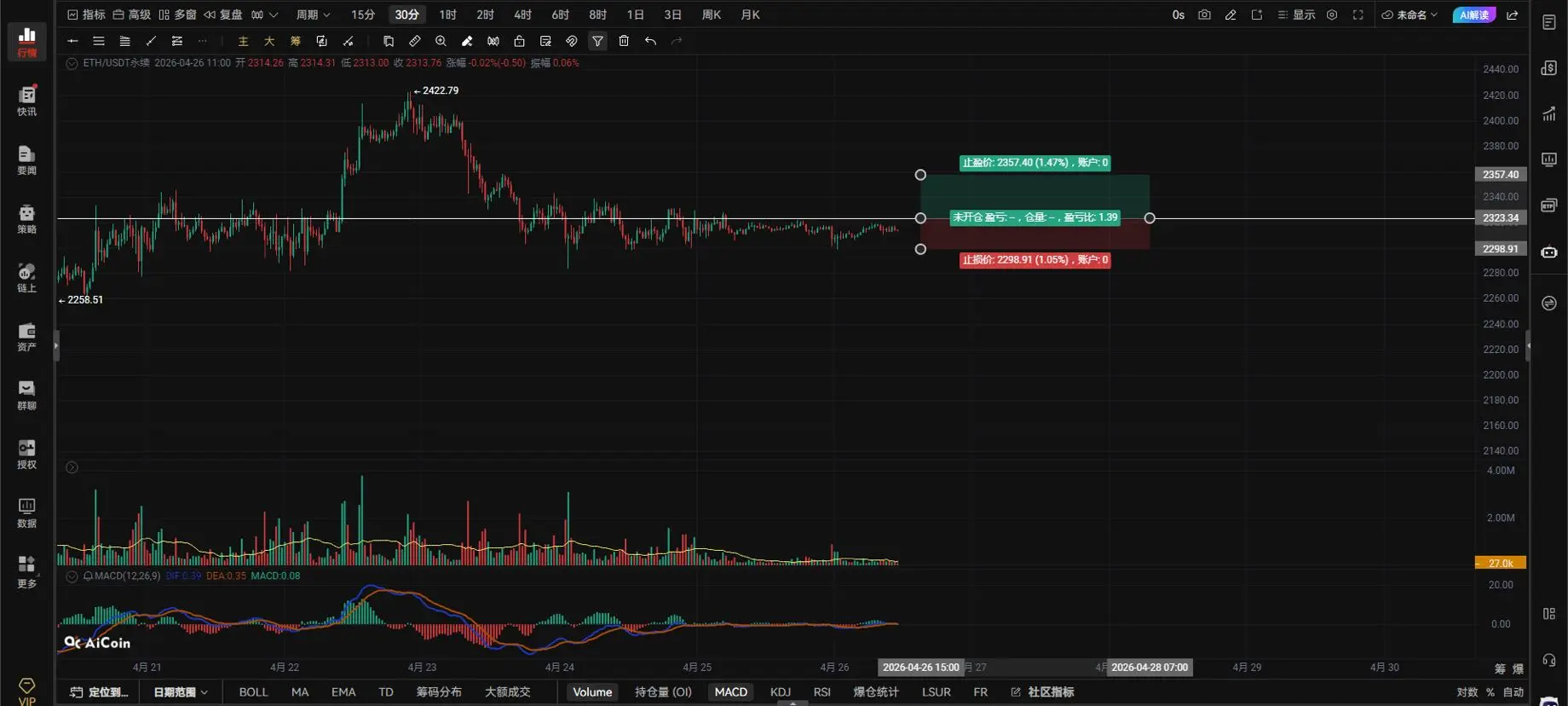Collapse the ETH/USDT main chart legend
The width and height of the screenshot is (1568, 706).
(x=72, y=63)
